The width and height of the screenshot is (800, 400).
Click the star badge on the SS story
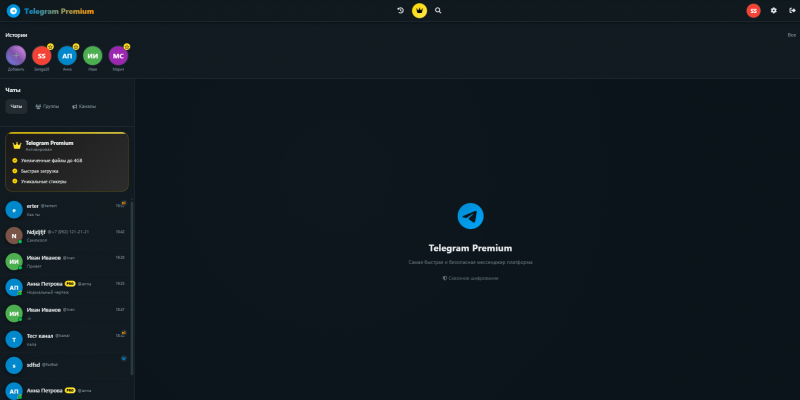(50, 46)
